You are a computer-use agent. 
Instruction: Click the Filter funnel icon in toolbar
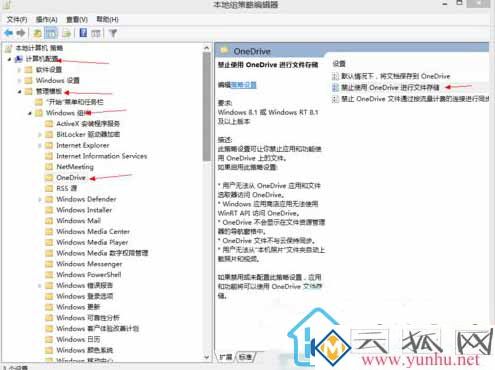click(x=113, y=33)
